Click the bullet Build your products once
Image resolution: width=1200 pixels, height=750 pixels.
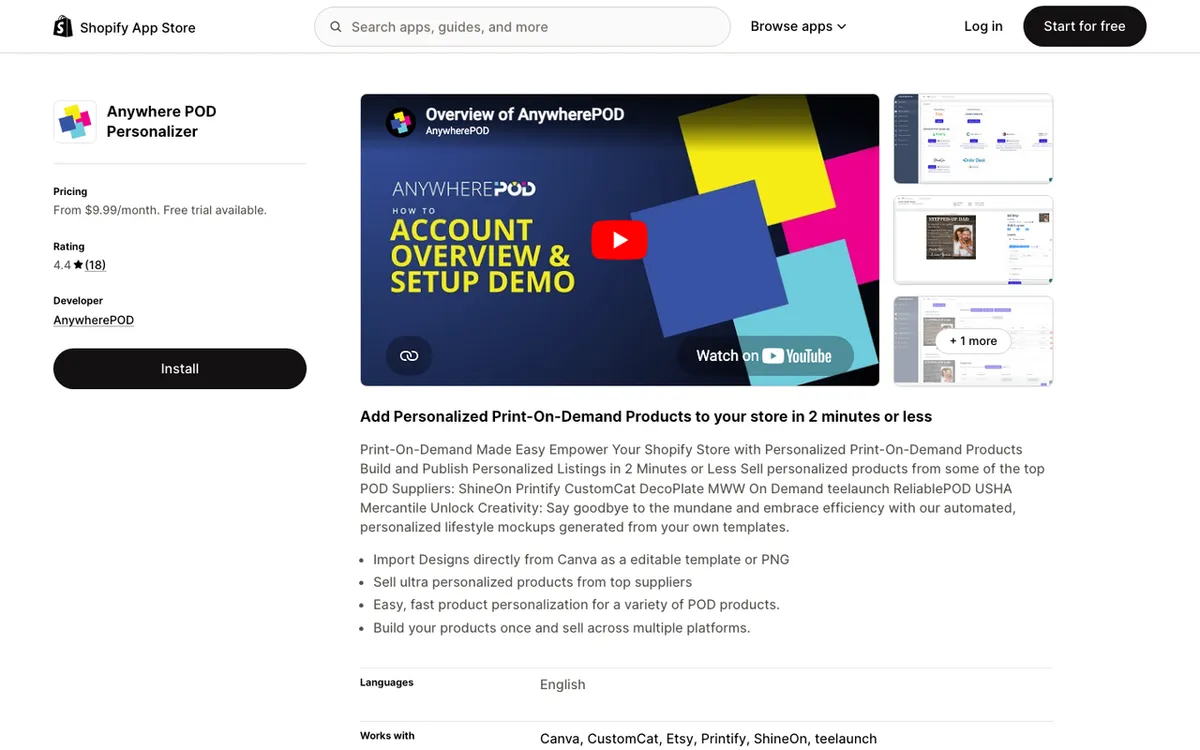(561, 628)
